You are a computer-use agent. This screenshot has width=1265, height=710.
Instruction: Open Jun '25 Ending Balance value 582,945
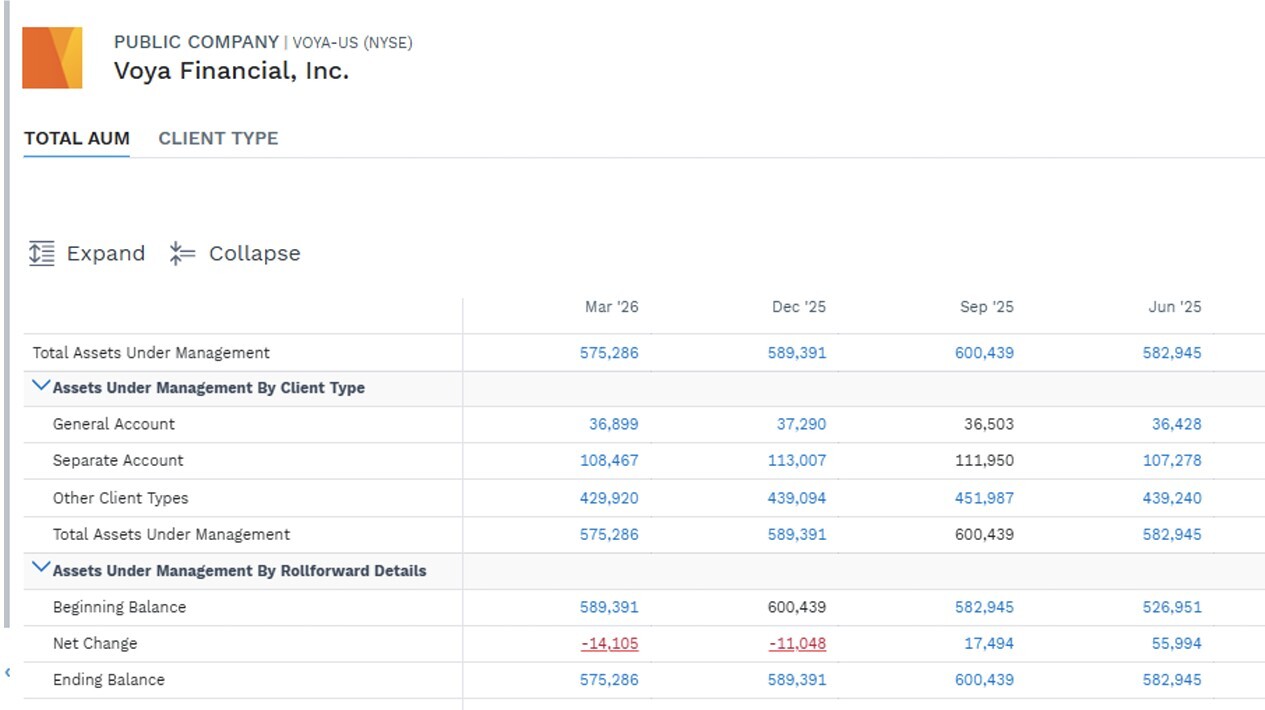(1172, 680)
